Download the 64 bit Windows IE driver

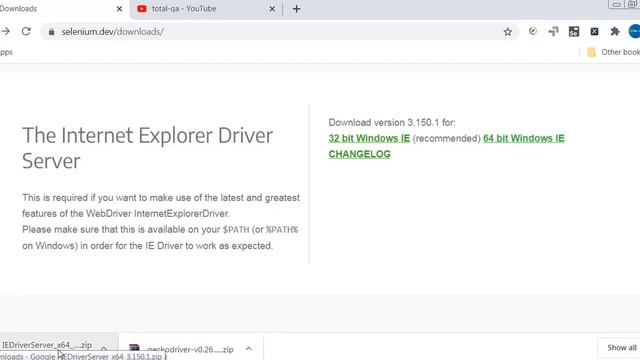[524, 138]
